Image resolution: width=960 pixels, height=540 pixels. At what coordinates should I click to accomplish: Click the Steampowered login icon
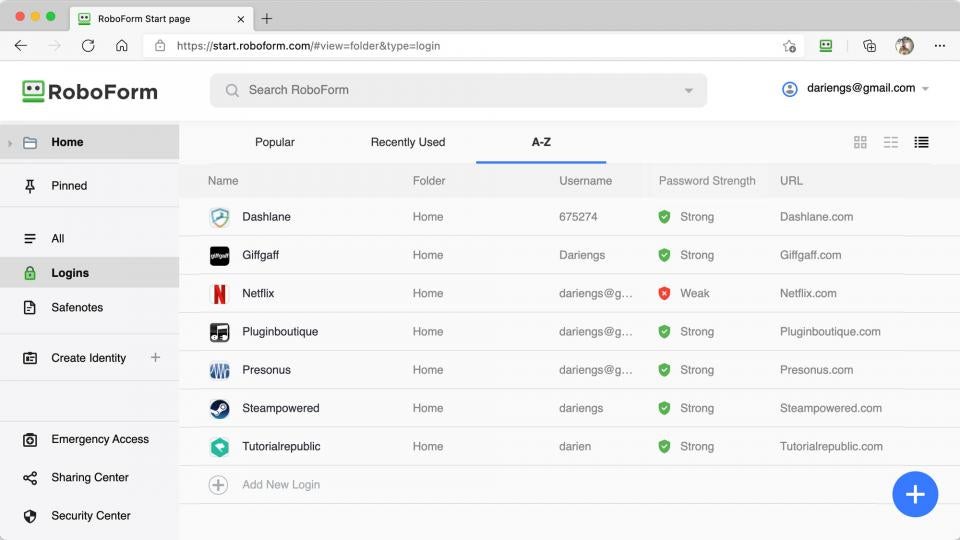[219, 408]
